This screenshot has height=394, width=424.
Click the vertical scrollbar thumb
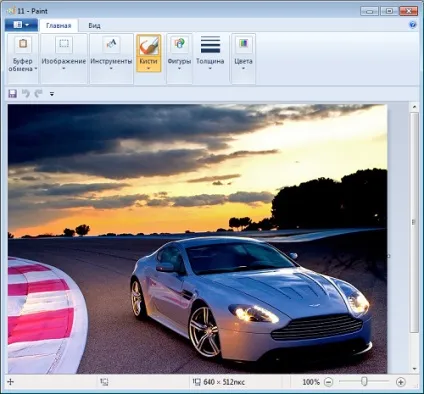[x=414, y=222]
